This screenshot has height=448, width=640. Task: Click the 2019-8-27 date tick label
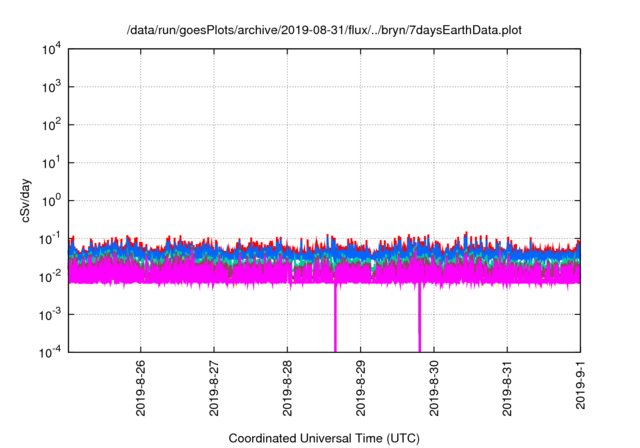click(214, 388)
